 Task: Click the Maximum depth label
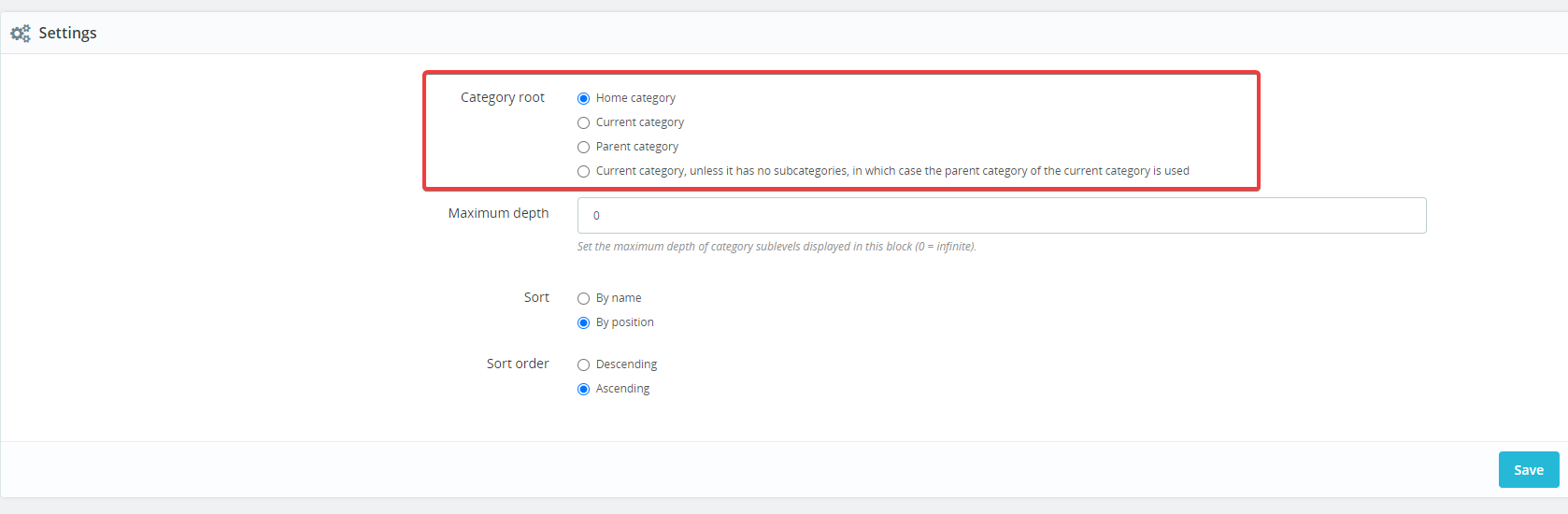tap(498, 213)
